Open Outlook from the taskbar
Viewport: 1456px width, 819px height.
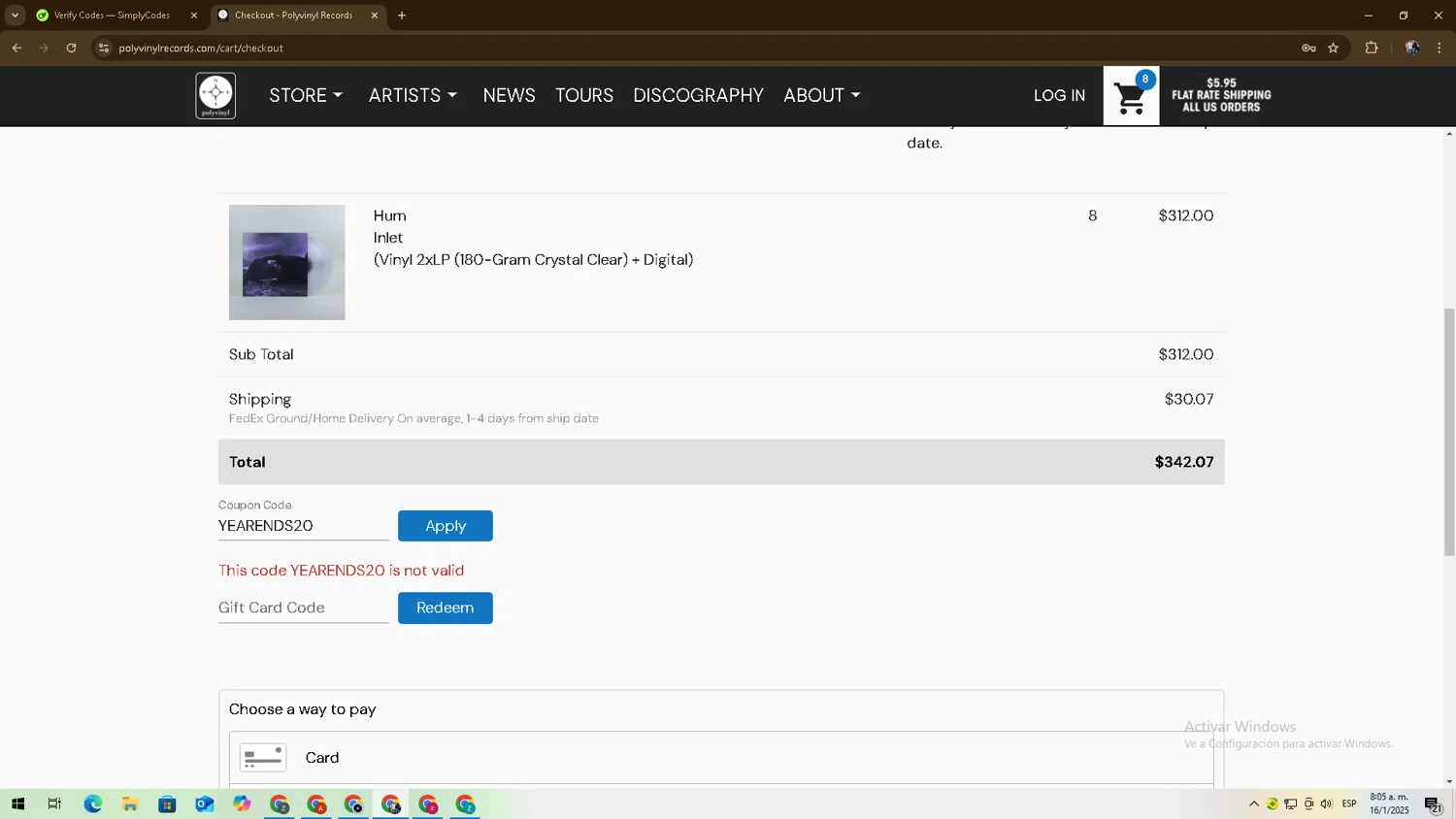tap(204, 804)
